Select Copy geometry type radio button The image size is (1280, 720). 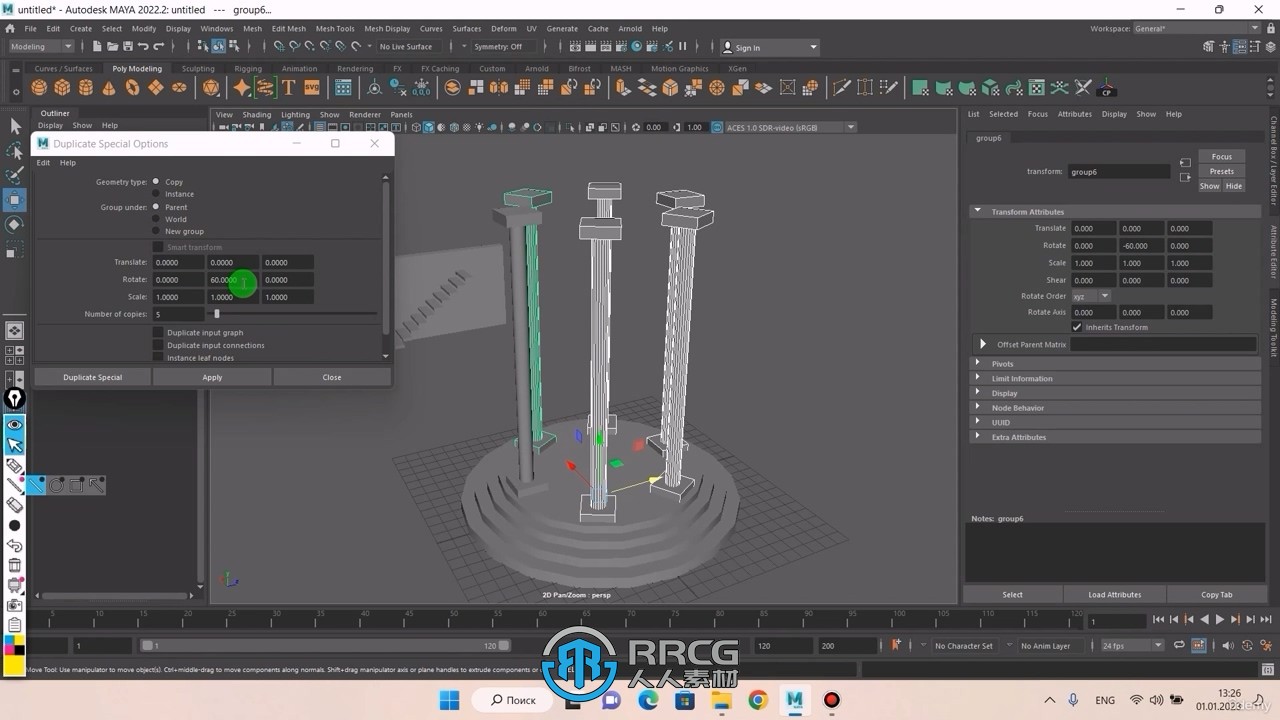pyautogui.click(x=156, y=182)
